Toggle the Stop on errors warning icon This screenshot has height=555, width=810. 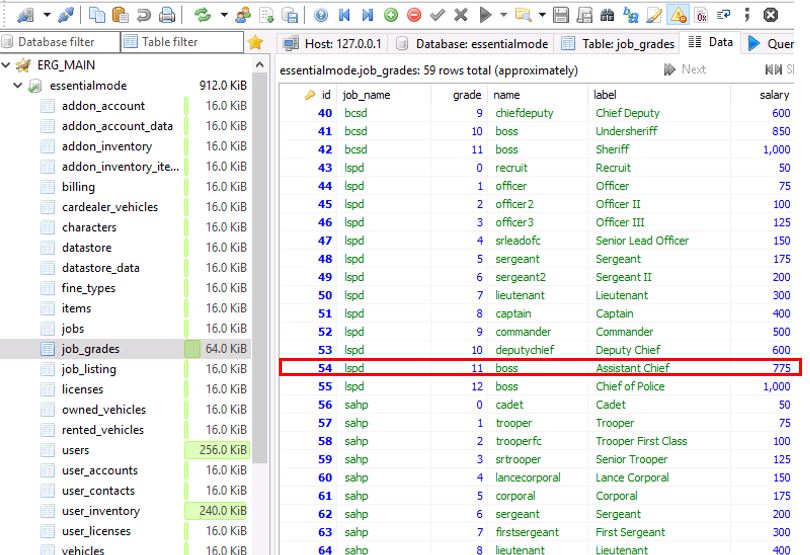678,15
